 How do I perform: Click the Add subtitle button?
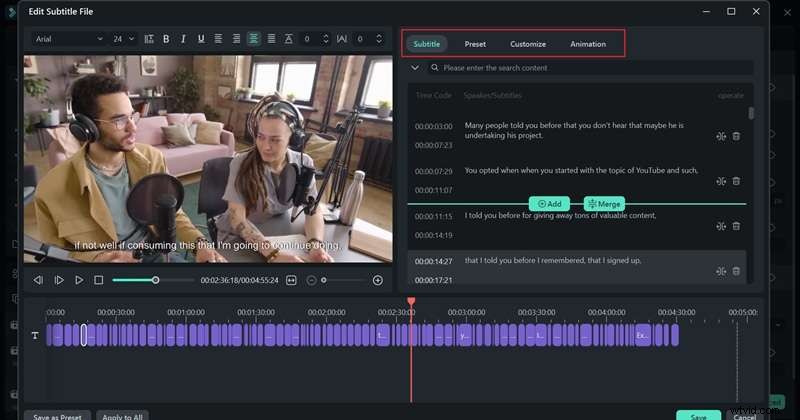(549, 203)
